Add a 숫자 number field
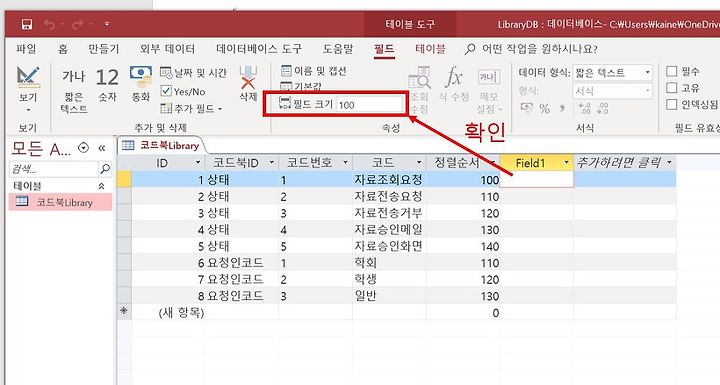Screen dimensions: 720x385 pyautogui.click(x=107, y=85)
